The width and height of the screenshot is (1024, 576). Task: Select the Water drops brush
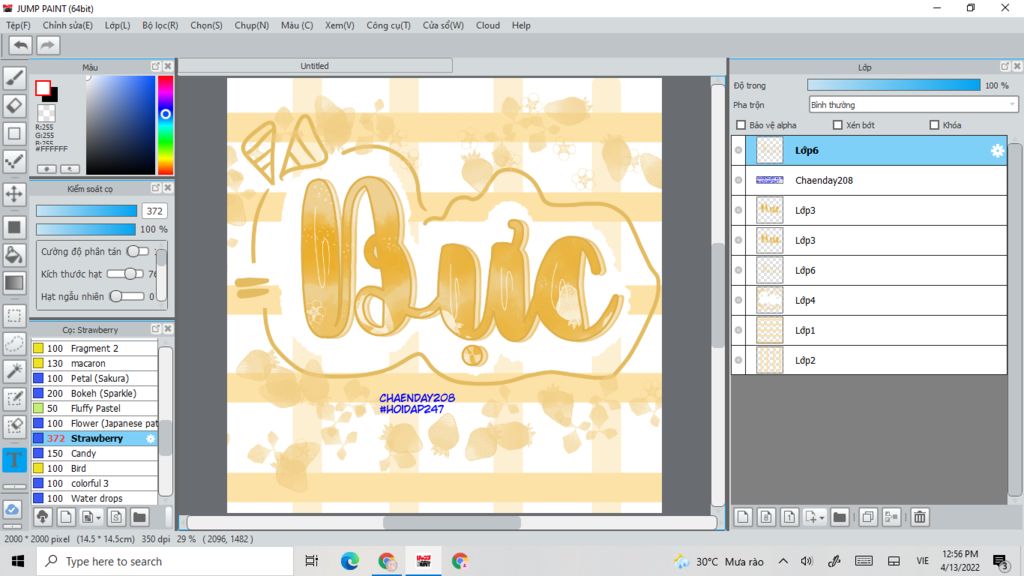coord(95,498)
